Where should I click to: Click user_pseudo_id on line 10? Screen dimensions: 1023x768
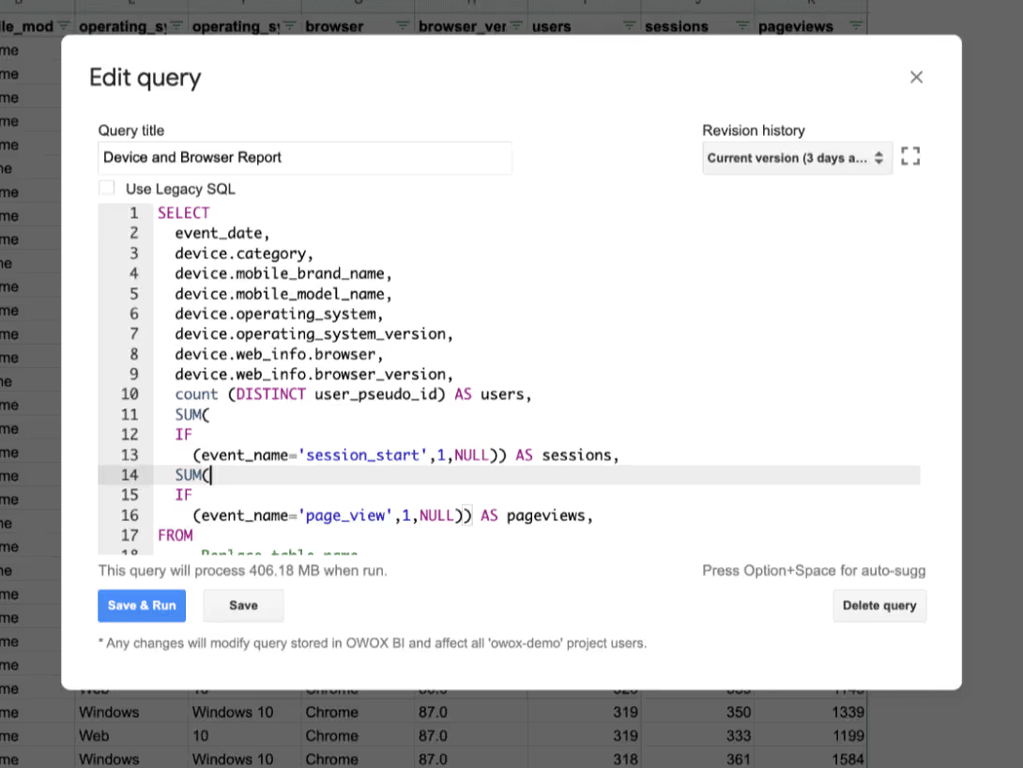coord(375,395)
